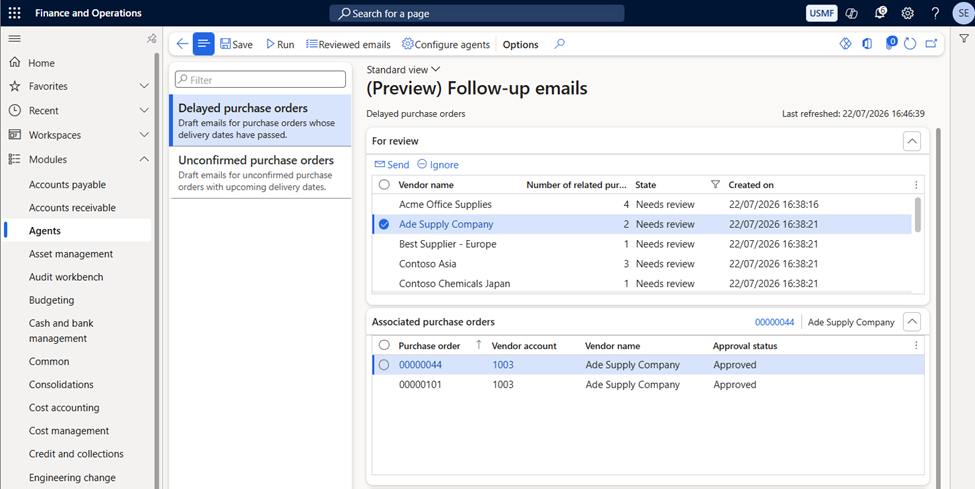This screenshot has height=489, width=975.
Task: Open Accounts receivable module
Action: tap(72, 207)
